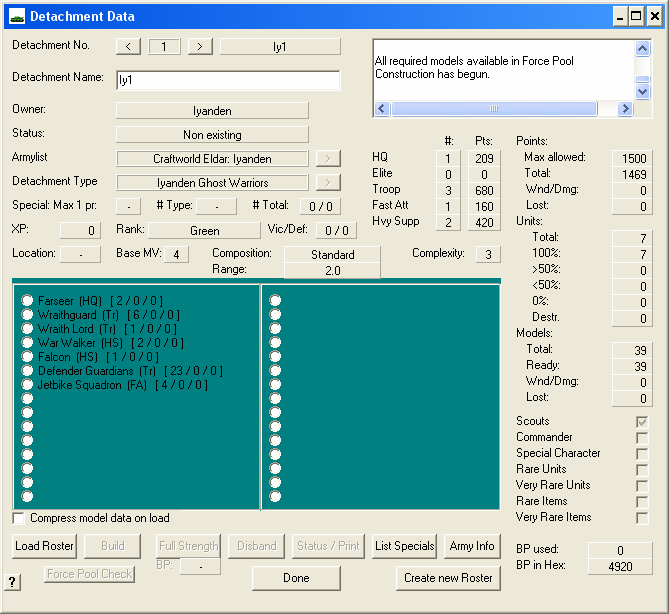Click the Range 2.0 field
669x614 pixels.
(332, 271)
